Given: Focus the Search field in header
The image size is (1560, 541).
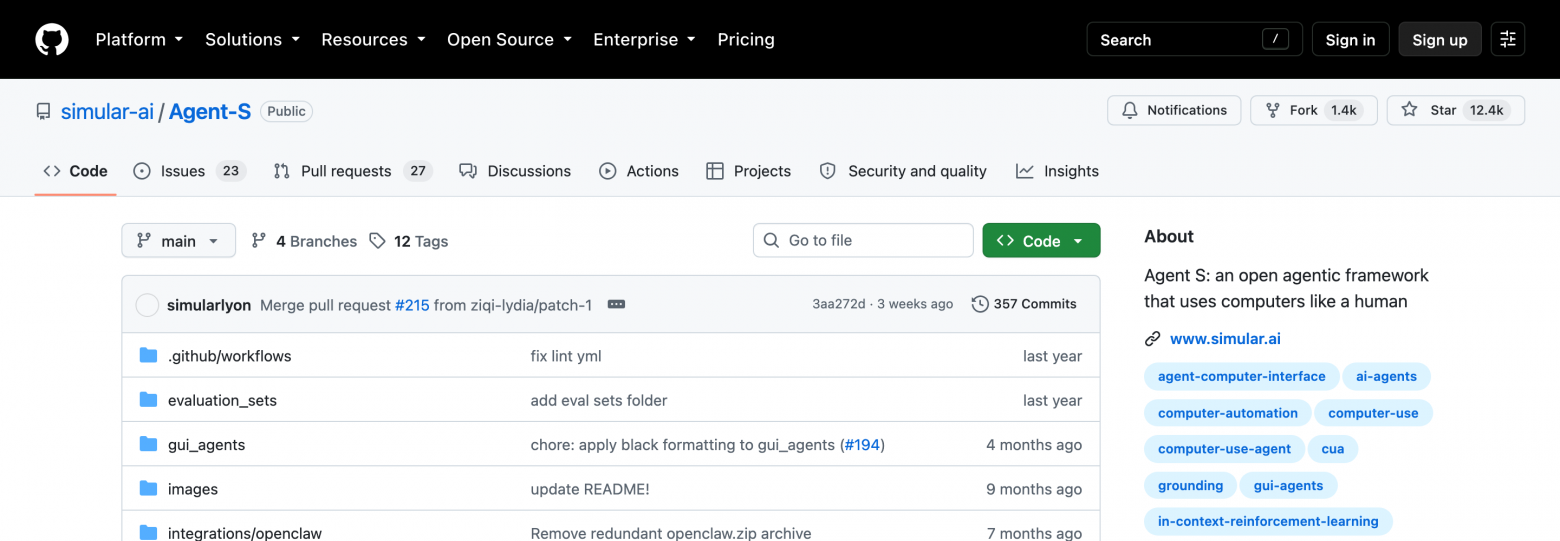Looking at the screenshot, I should pyautogui.click(x=1195, y=40).
